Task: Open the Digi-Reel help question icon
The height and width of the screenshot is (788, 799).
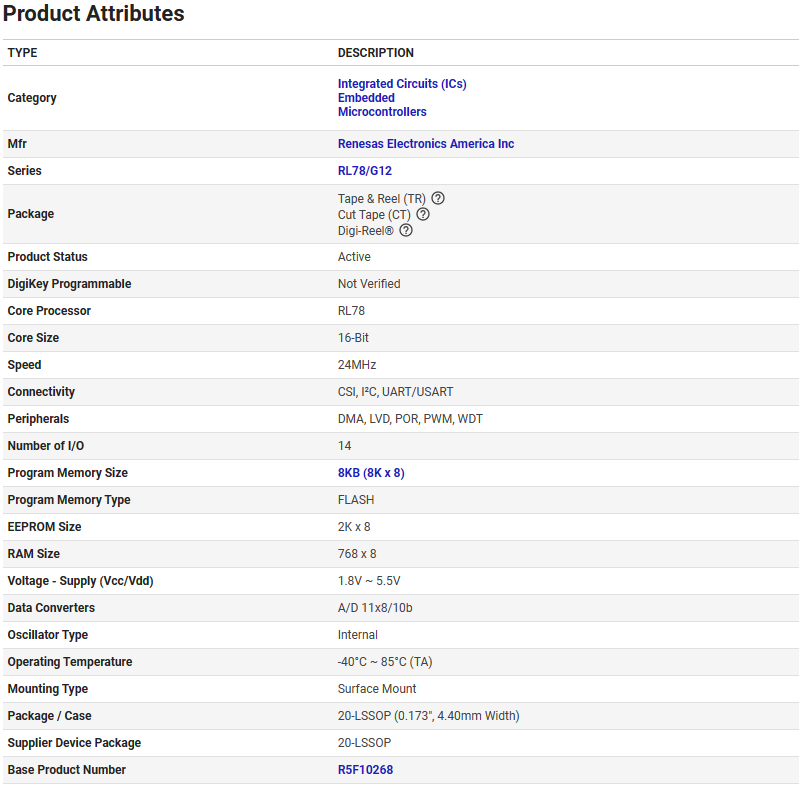Action: coord(406,230)
